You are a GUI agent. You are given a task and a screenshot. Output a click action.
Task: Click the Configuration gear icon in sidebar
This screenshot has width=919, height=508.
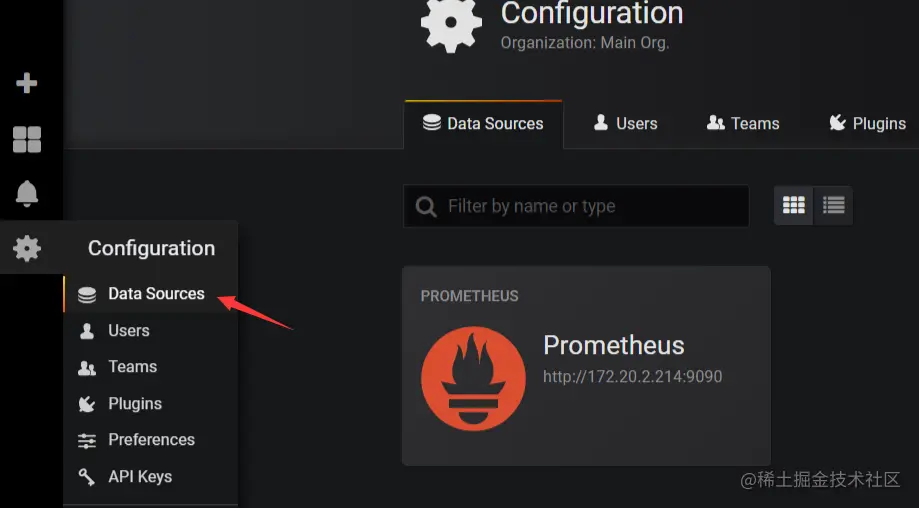(x=27, y=248)
